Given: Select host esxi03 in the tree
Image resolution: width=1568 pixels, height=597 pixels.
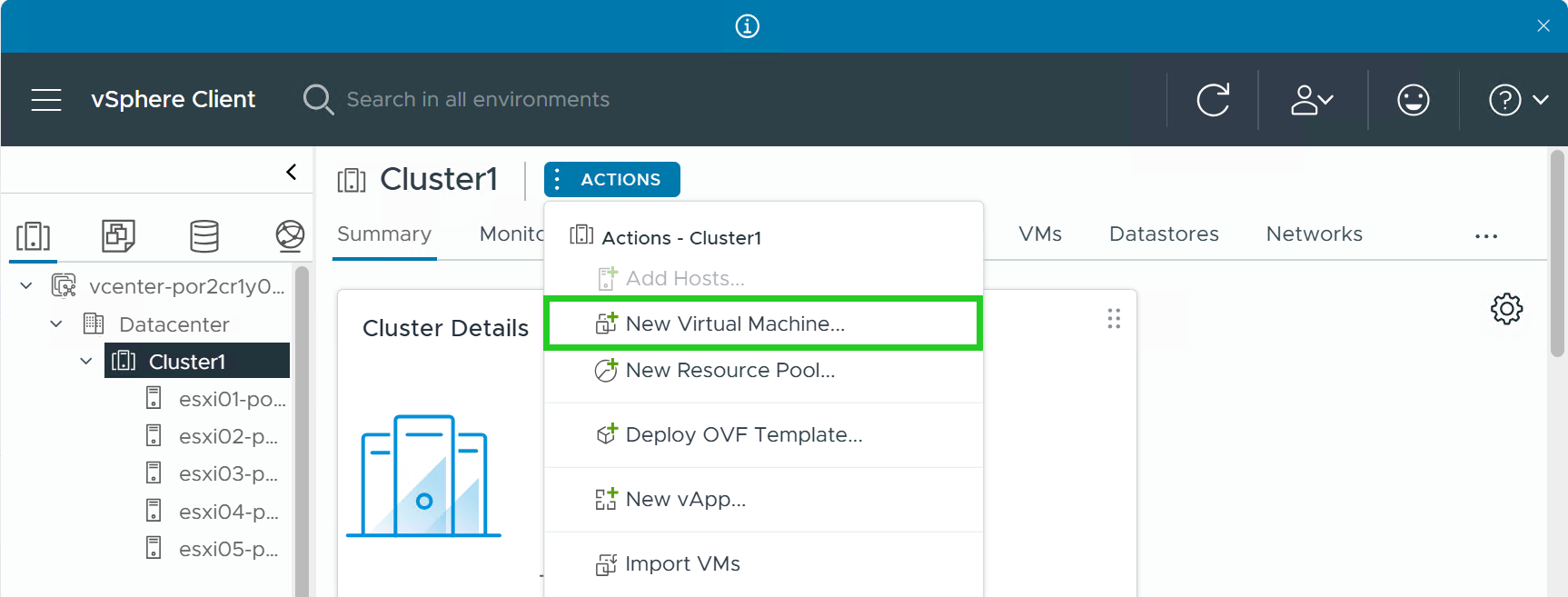Looking at the screenshot, I should [x=227, y=474].
